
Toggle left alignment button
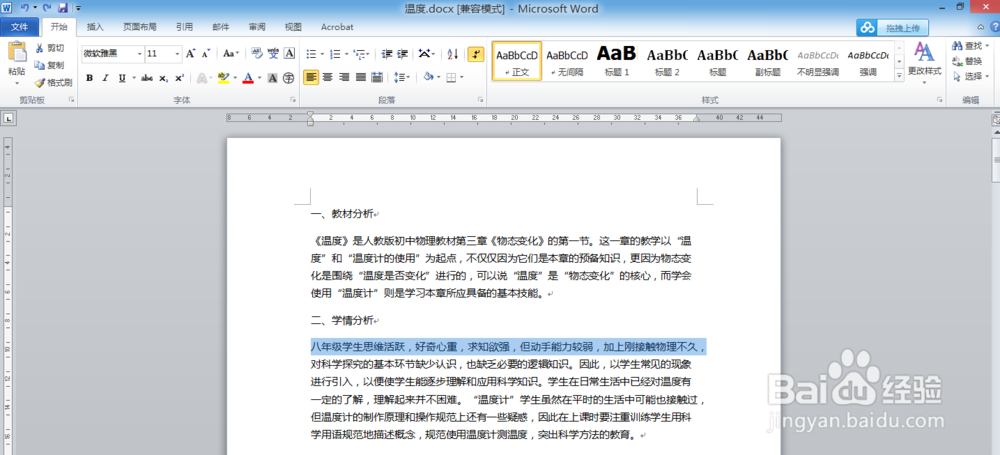pyautogui.click(x=311, y=77)
